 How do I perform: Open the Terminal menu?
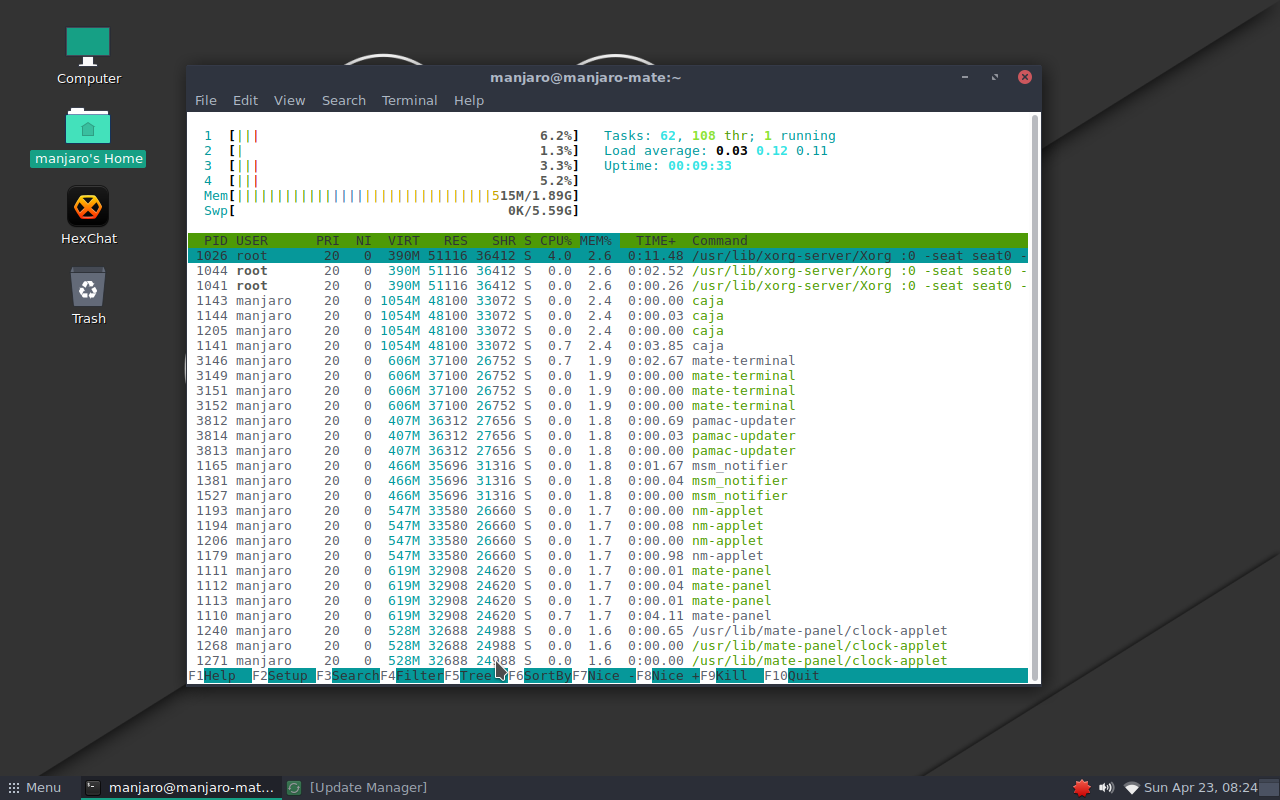pos(409,100)
